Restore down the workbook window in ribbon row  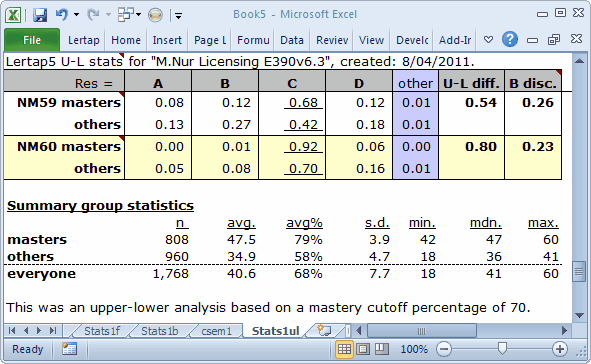click(x=554, y=39)
